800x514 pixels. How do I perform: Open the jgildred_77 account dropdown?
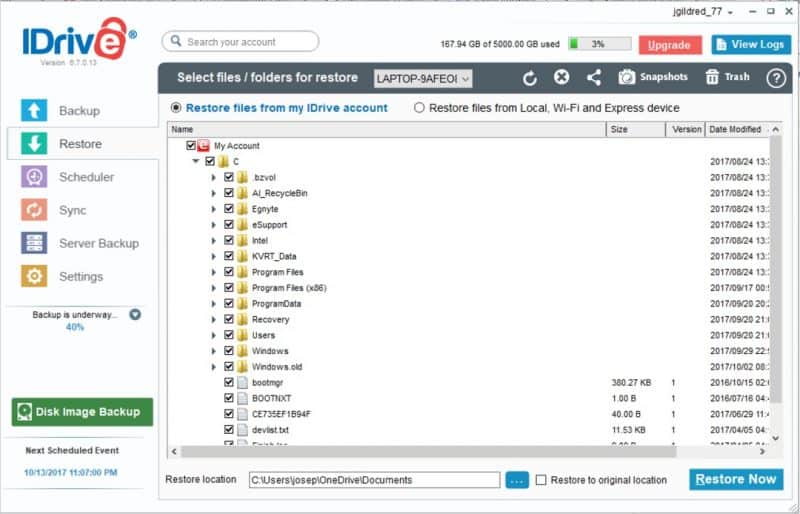[x=703, y=11]
